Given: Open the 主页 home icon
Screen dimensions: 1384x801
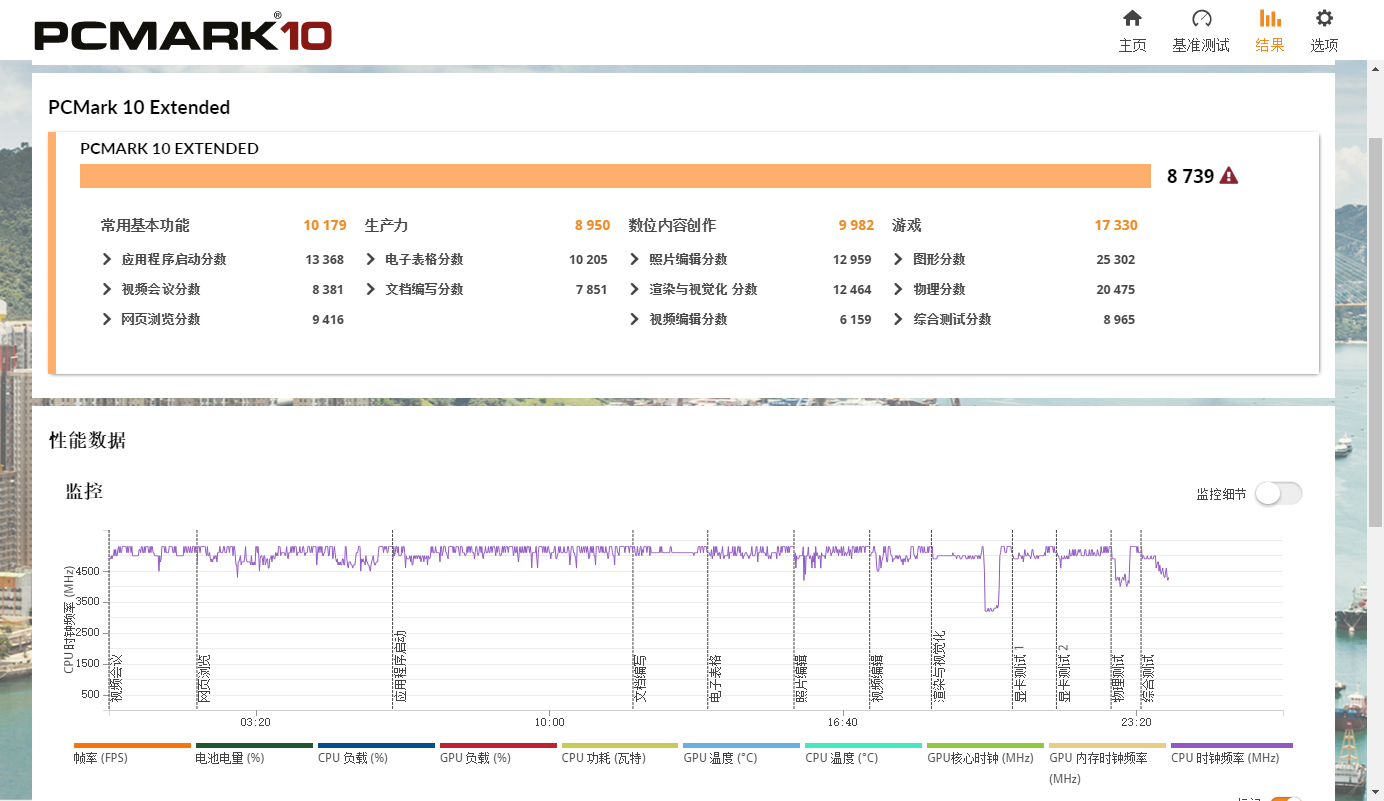Looking at the screenshot, I should [x=1132, y=18].
